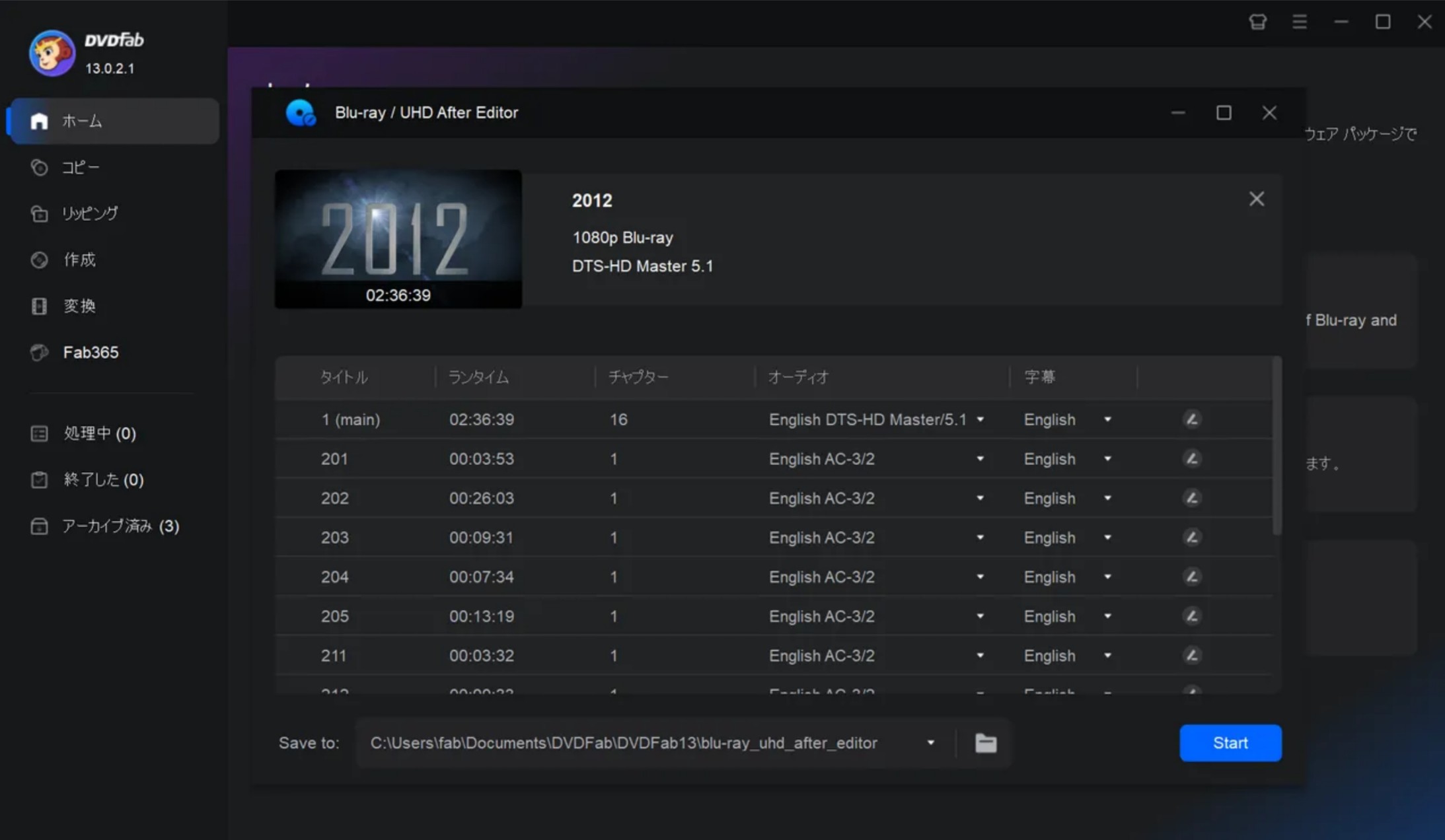Click the チャプター column header
The width and height of the screenshot is (1445, 840).
638,377
